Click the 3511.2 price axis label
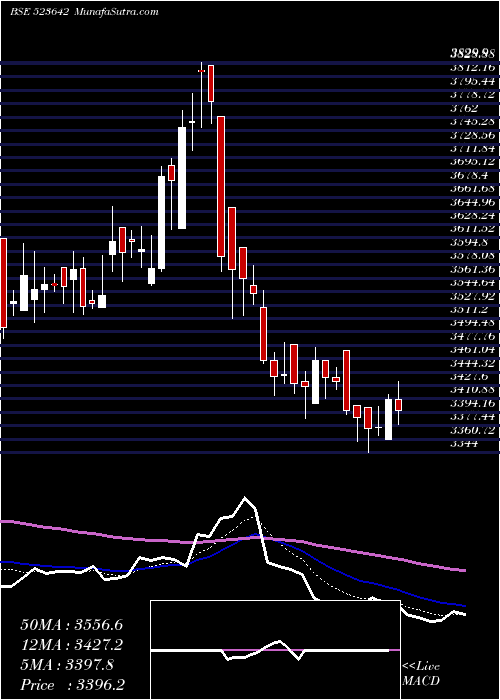Viewport: 500px width, 700px height. pyautogui.click(x=469, y=309)
